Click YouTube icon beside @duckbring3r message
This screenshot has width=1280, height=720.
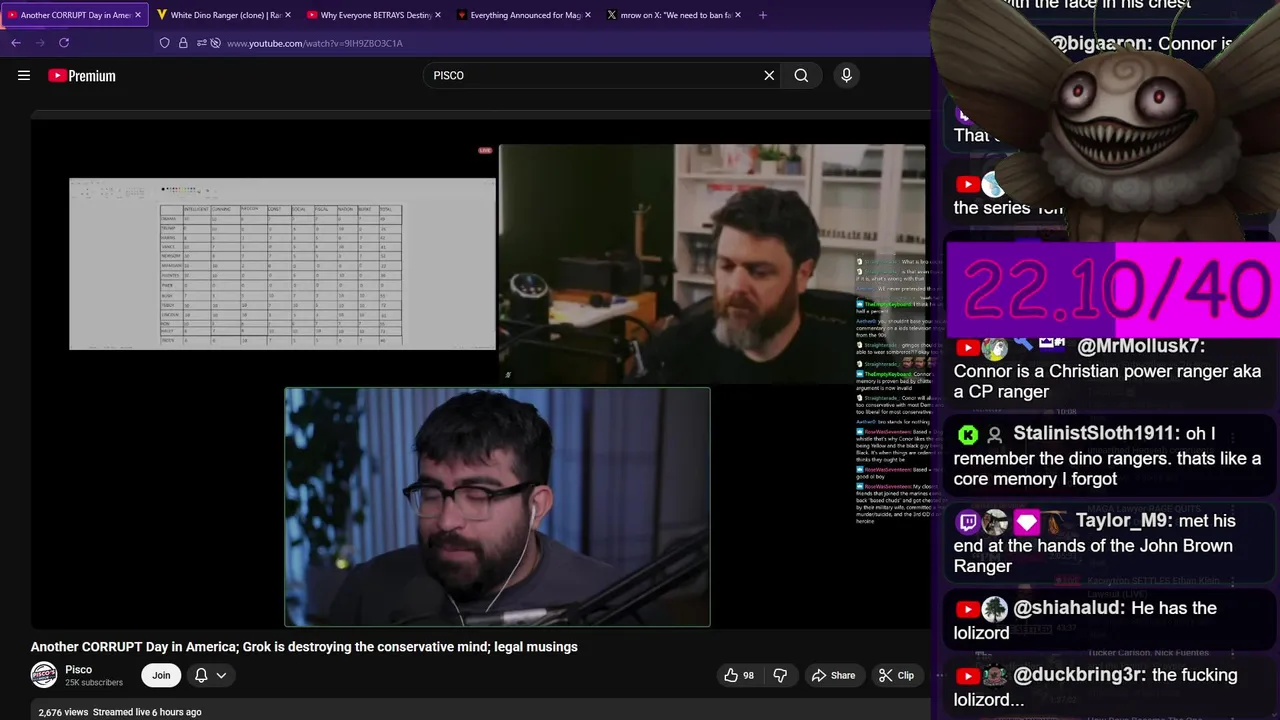(967, 676)
